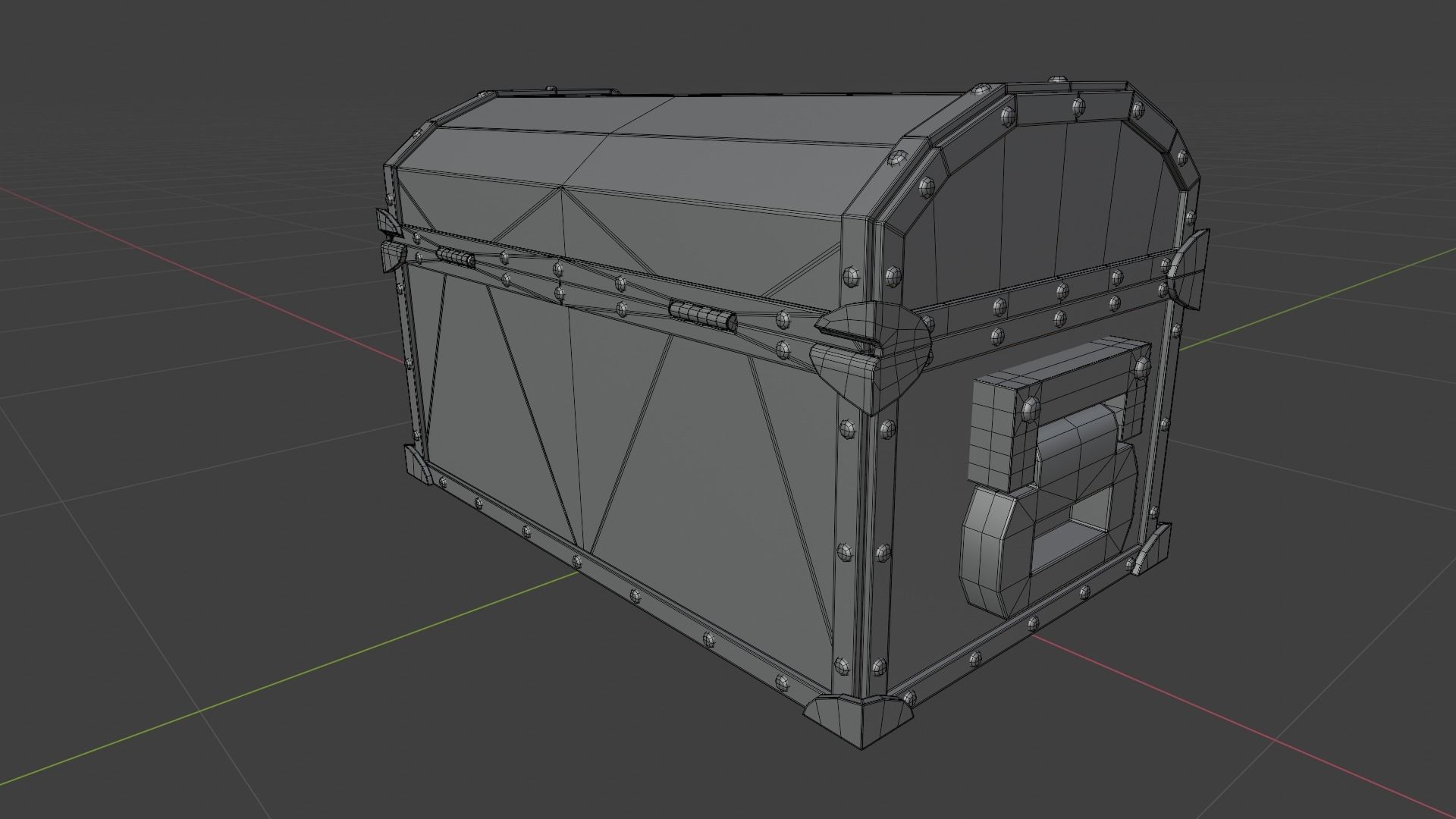
Task: Click the bottom corner bracket nearest the camera
Action: 860,722
